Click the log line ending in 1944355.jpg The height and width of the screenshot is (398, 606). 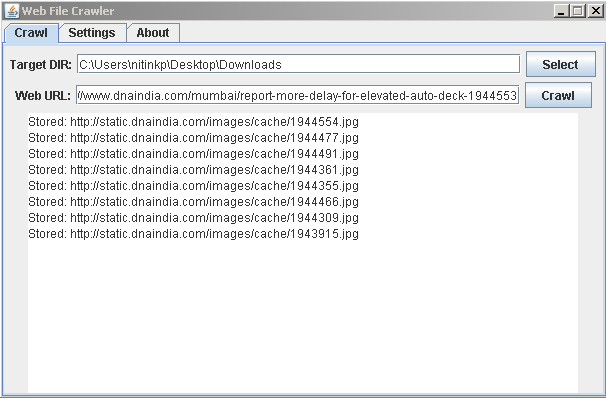click(193, 186)
